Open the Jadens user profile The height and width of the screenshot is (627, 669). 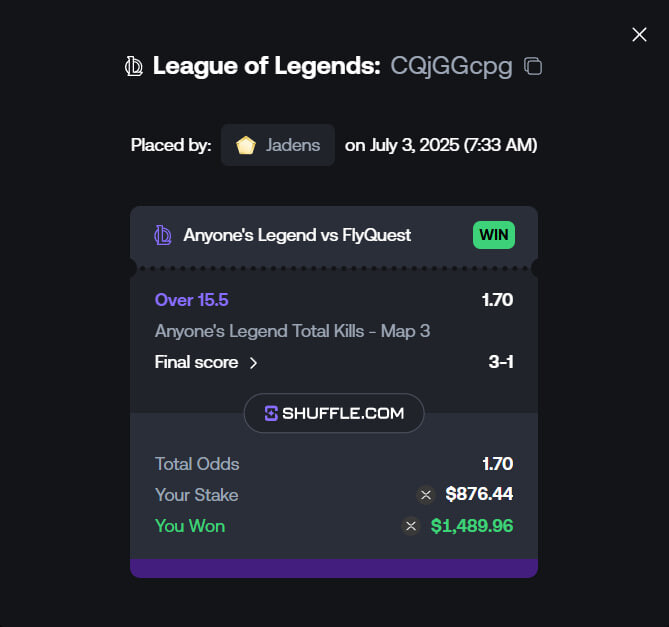click(278, 145)
